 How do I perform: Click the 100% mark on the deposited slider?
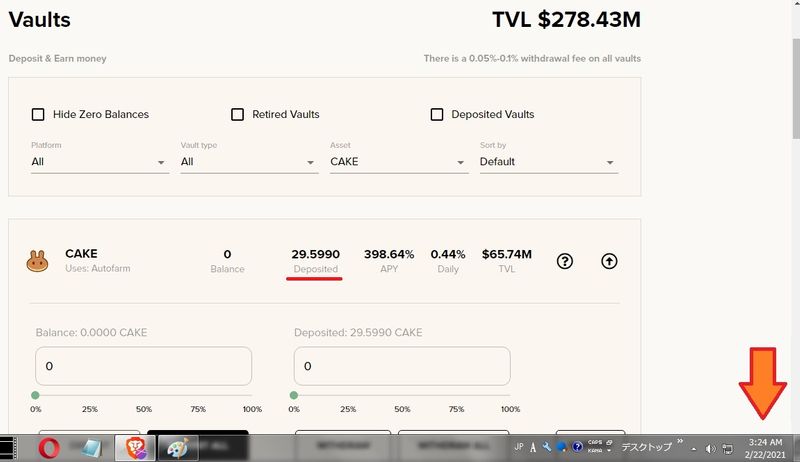tap(510, 396)
